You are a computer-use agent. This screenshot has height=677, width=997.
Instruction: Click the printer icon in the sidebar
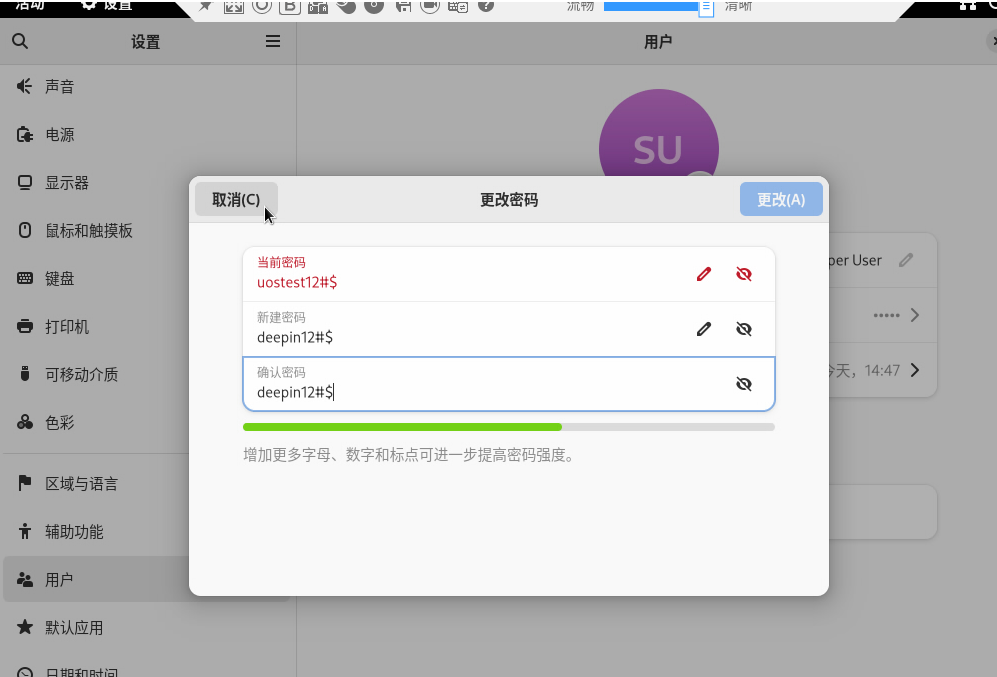point(25,327)
